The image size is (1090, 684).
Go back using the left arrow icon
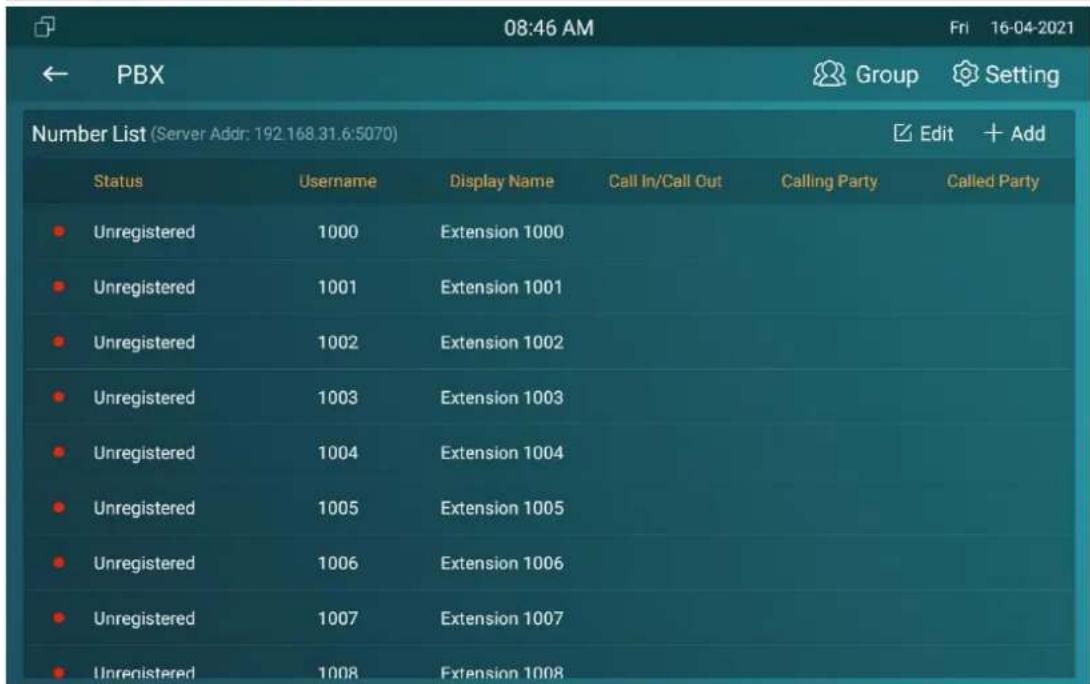pyautogui.click(x=55, y=74)
